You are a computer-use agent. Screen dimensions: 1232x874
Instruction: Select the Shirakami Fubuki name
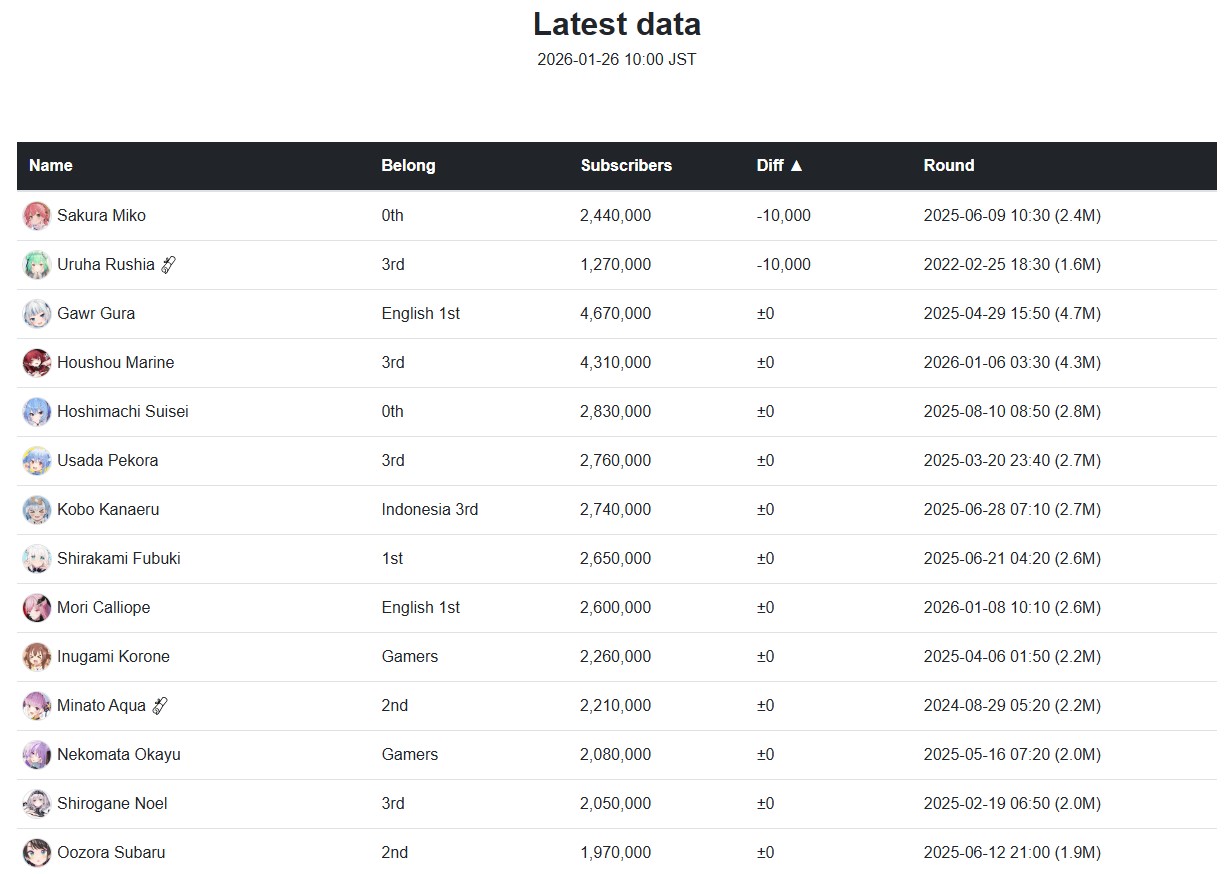click(119, 559)
